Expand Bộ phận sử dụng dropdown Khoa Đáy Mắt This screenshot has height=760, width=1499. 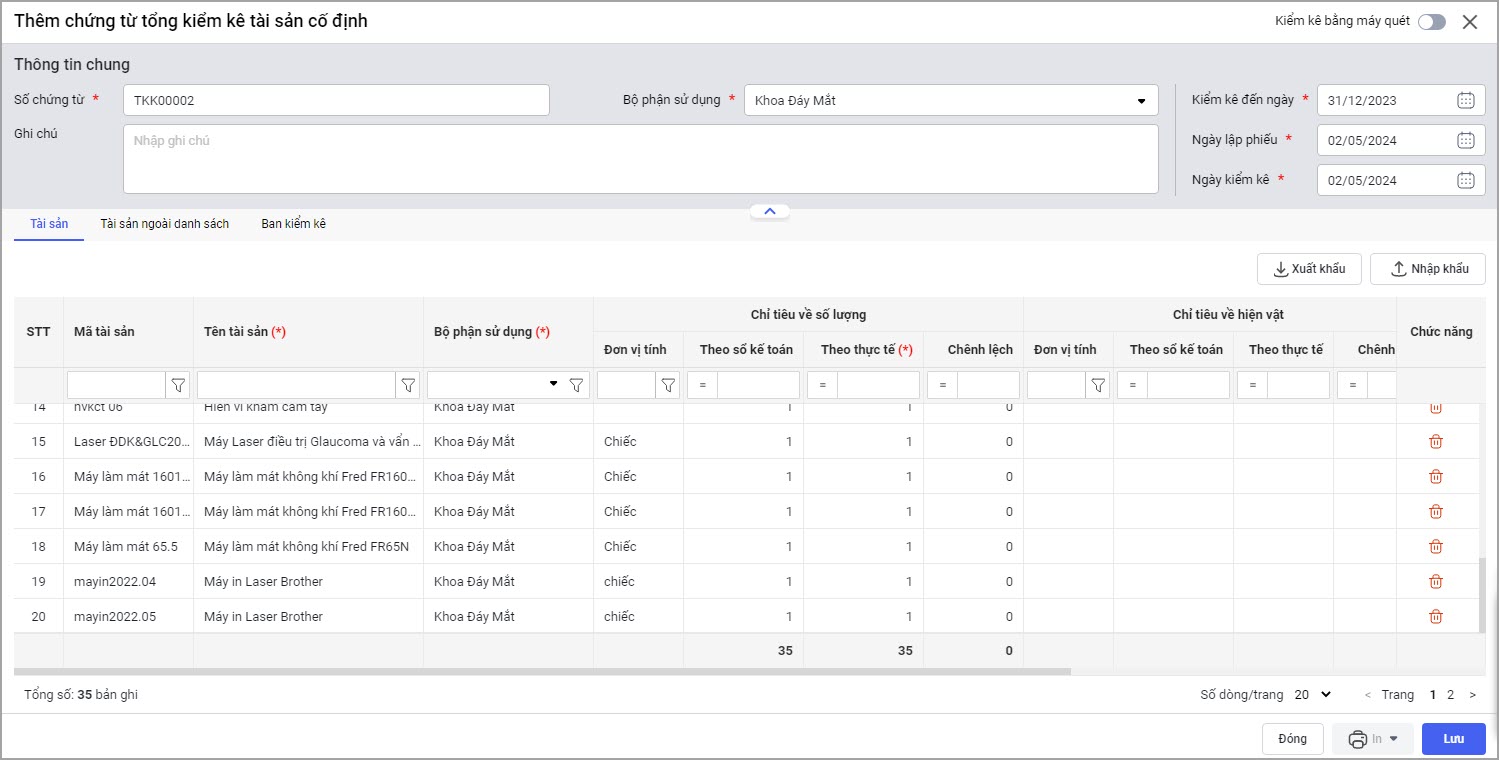(x=1141, y=100)
